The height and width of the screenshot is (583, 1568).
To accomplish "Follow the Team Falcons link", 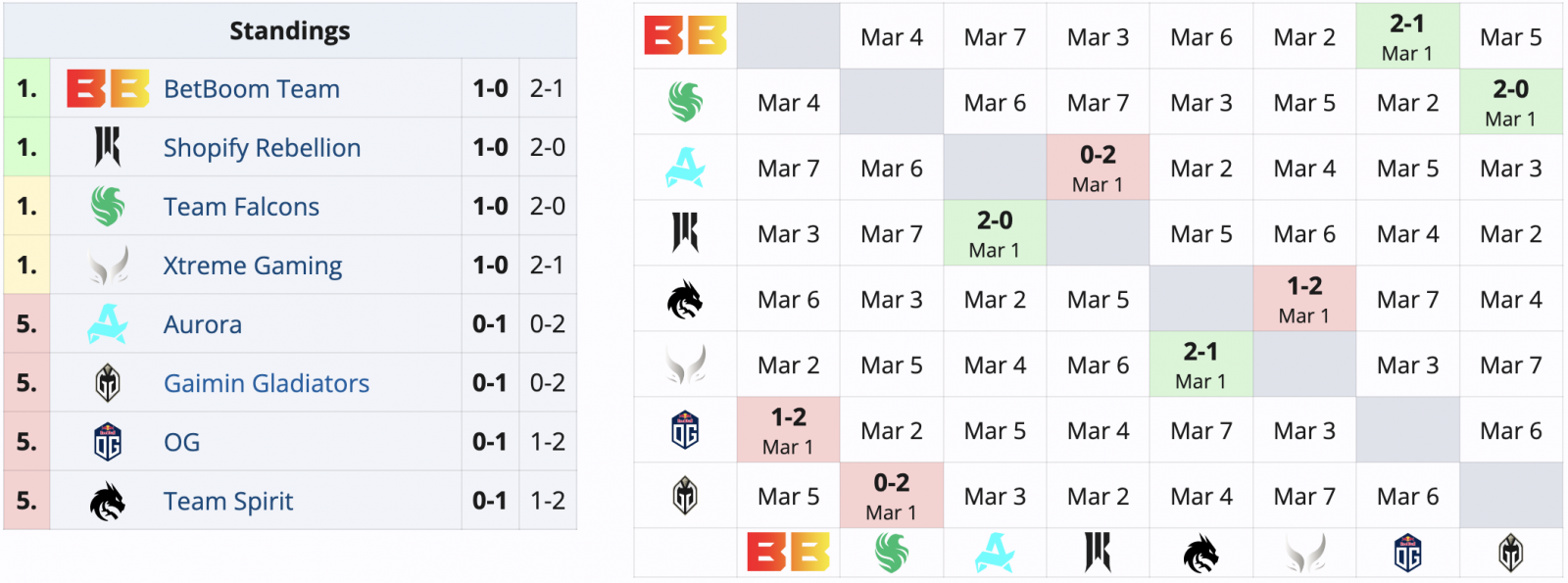I will point(241,207).
